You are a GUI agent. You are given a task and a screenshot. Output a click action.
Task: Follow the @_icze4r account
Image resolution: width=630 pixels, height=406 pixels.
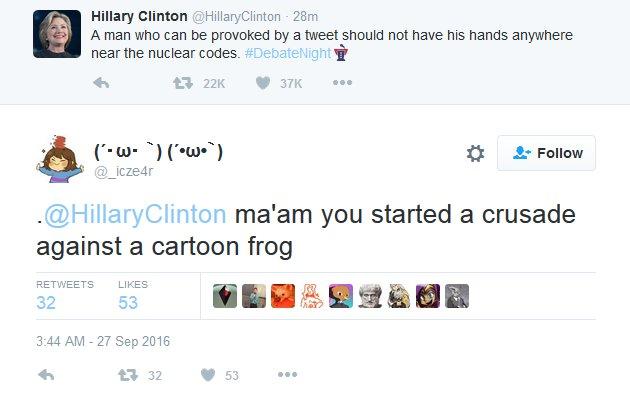546,153
